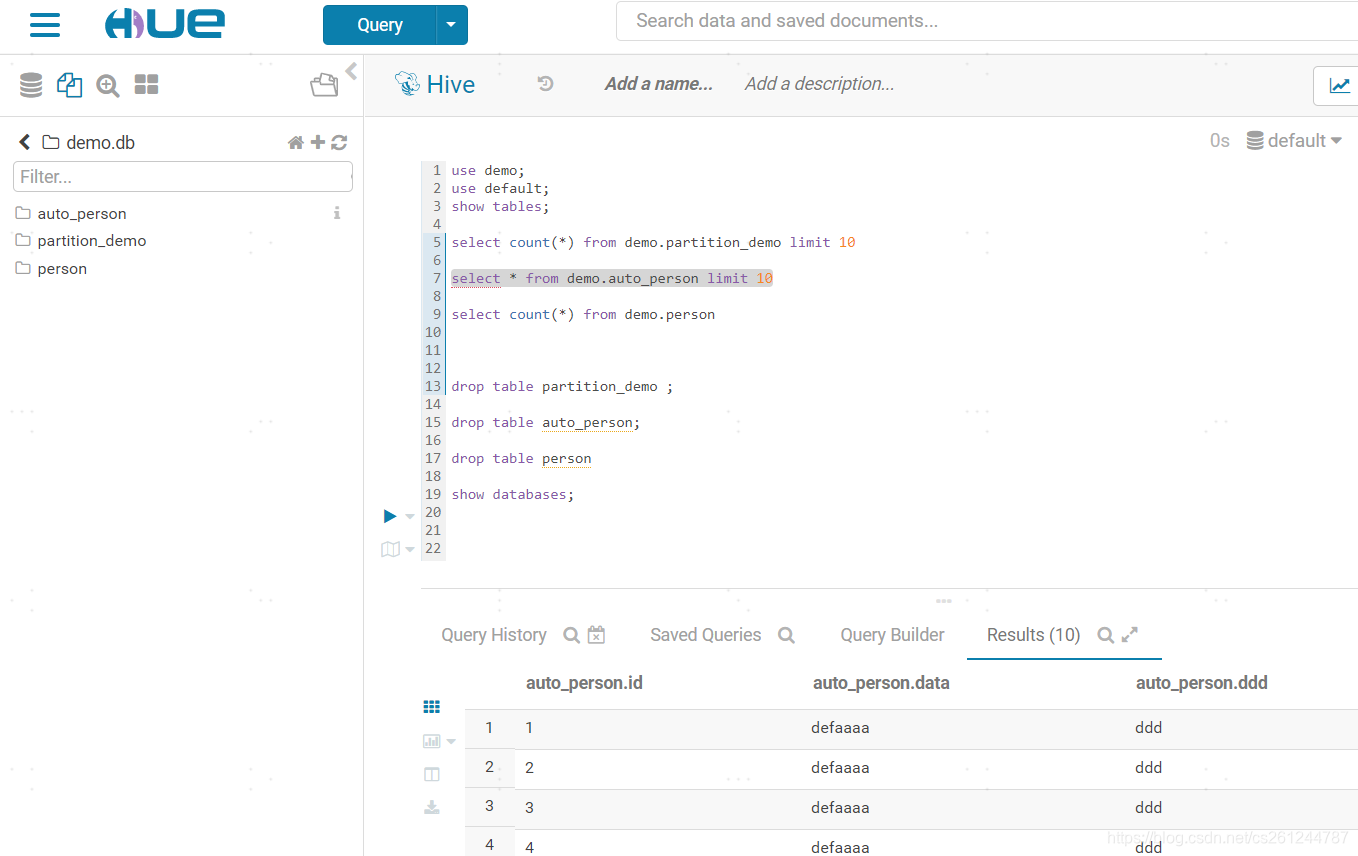The width and height of the screenshot is (1358, 856).
Task: Show results as grid view
Action: [431, 707]
